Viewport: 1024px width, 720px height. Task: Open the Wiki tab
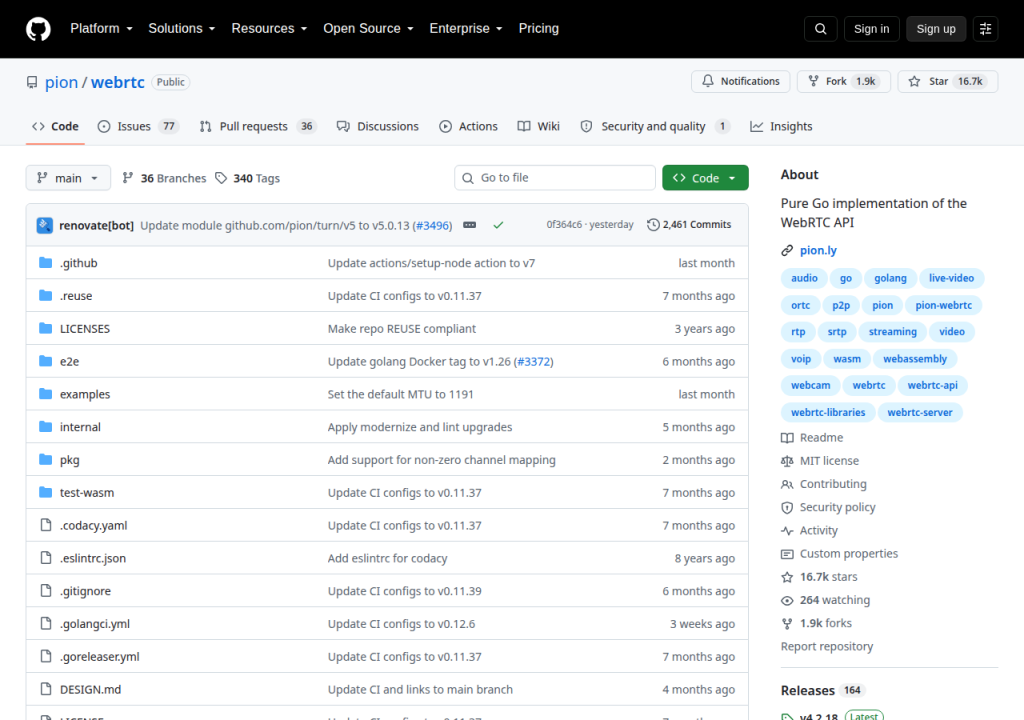[x=539, y=126]
